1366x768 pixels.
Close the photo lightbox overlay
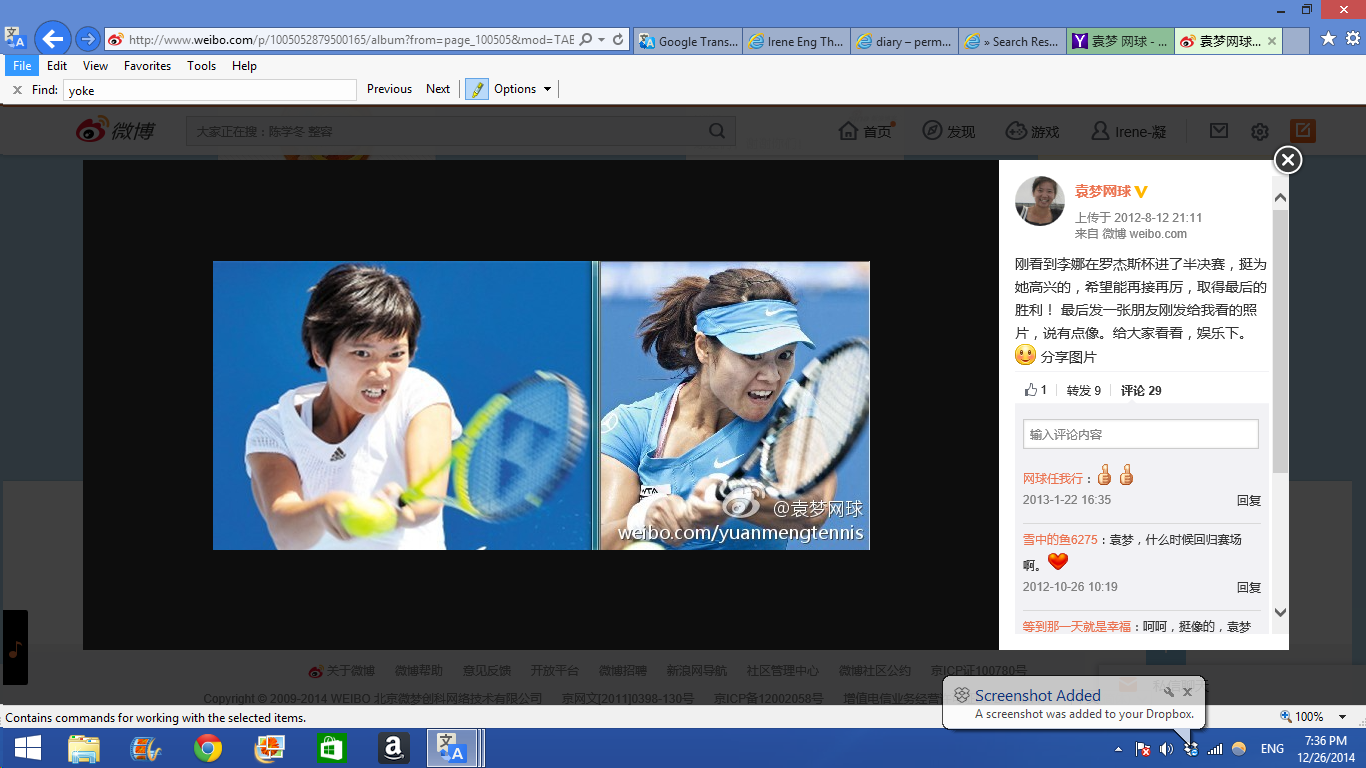click(x=1288, y=160)
